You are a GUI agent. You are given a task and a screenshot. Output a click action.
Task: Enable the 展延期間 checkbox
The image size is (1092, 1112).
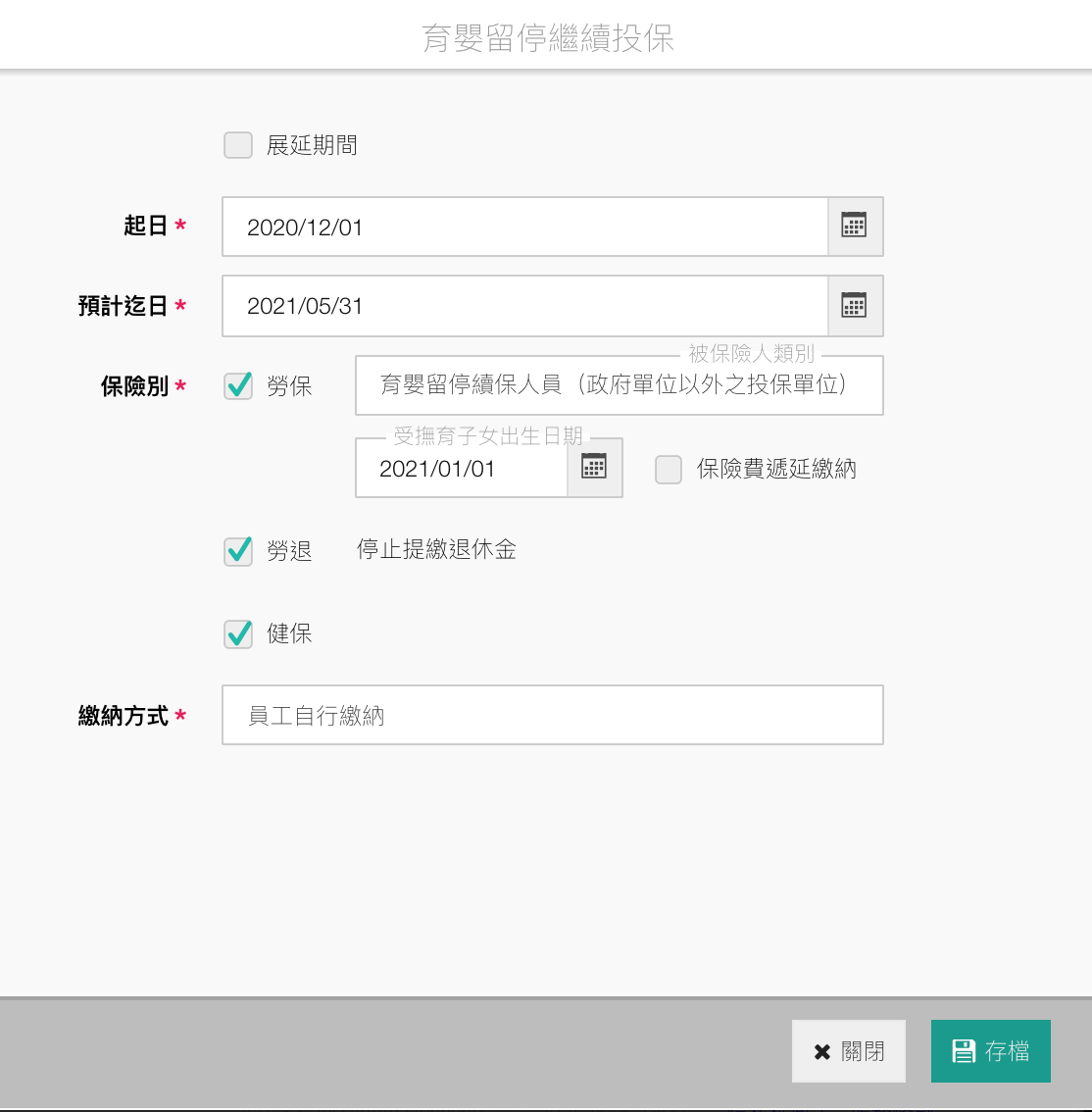tap(238, 146)
